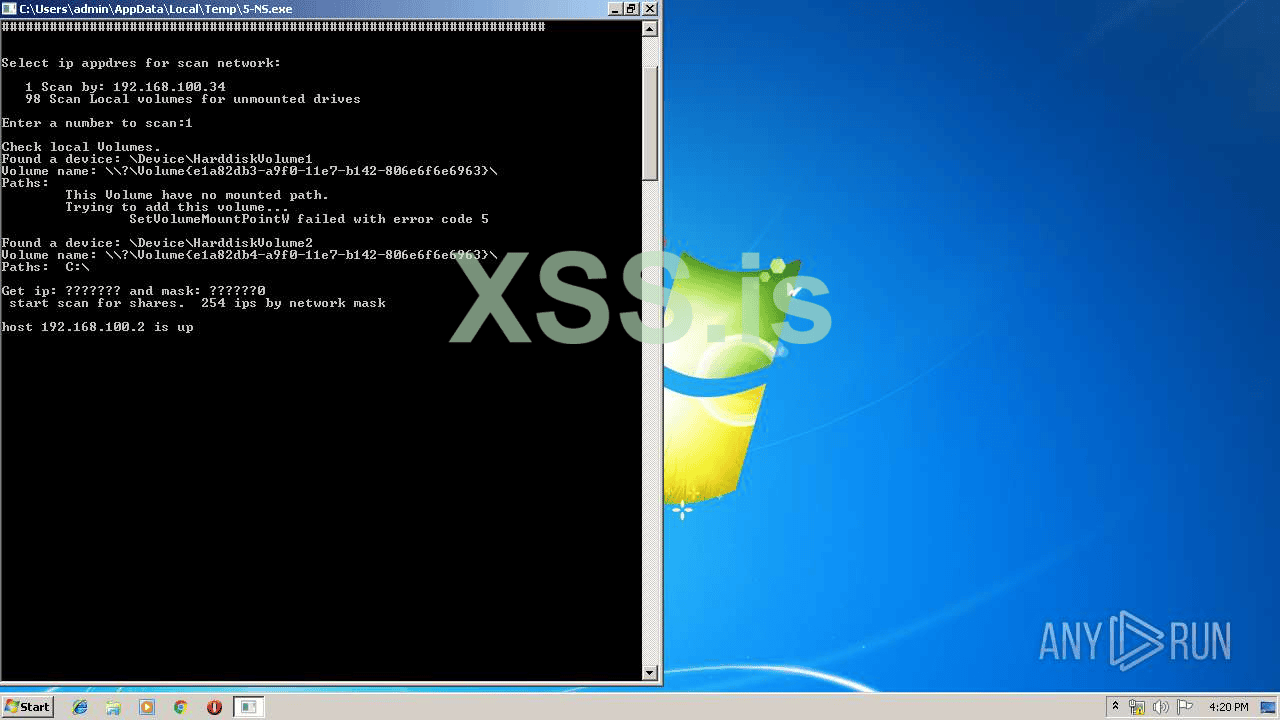The height and width of the screenshot is (720, 1280).
Task: Click volume name line containing "e1a82db4"
Action: click(x=249, y=255)
